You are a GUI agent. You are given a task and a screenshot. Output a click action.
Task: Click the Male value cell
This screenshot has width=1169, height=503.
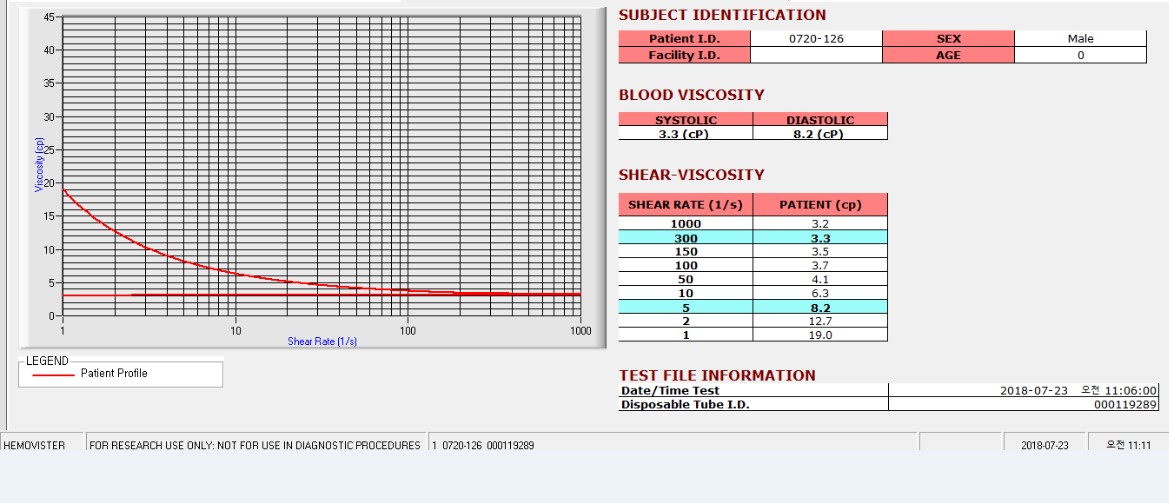tap(1080, 39)
